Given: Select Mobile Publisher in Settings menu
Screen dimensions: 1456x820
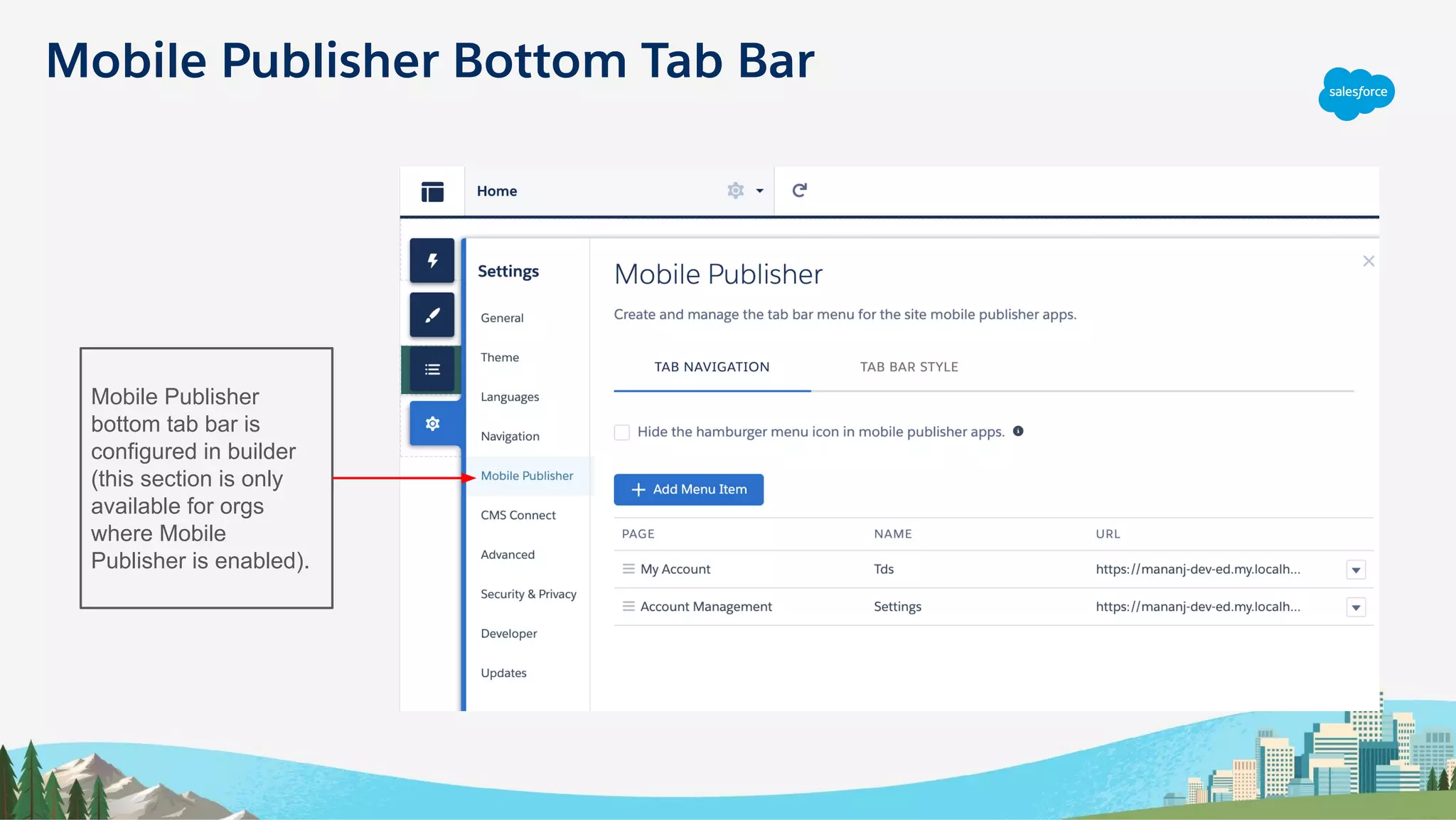Looking at the screenshot, I should 527,476.
